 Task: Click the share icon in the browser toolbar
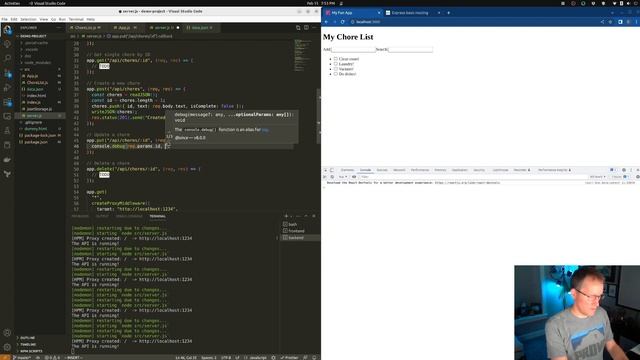point(602,22)
